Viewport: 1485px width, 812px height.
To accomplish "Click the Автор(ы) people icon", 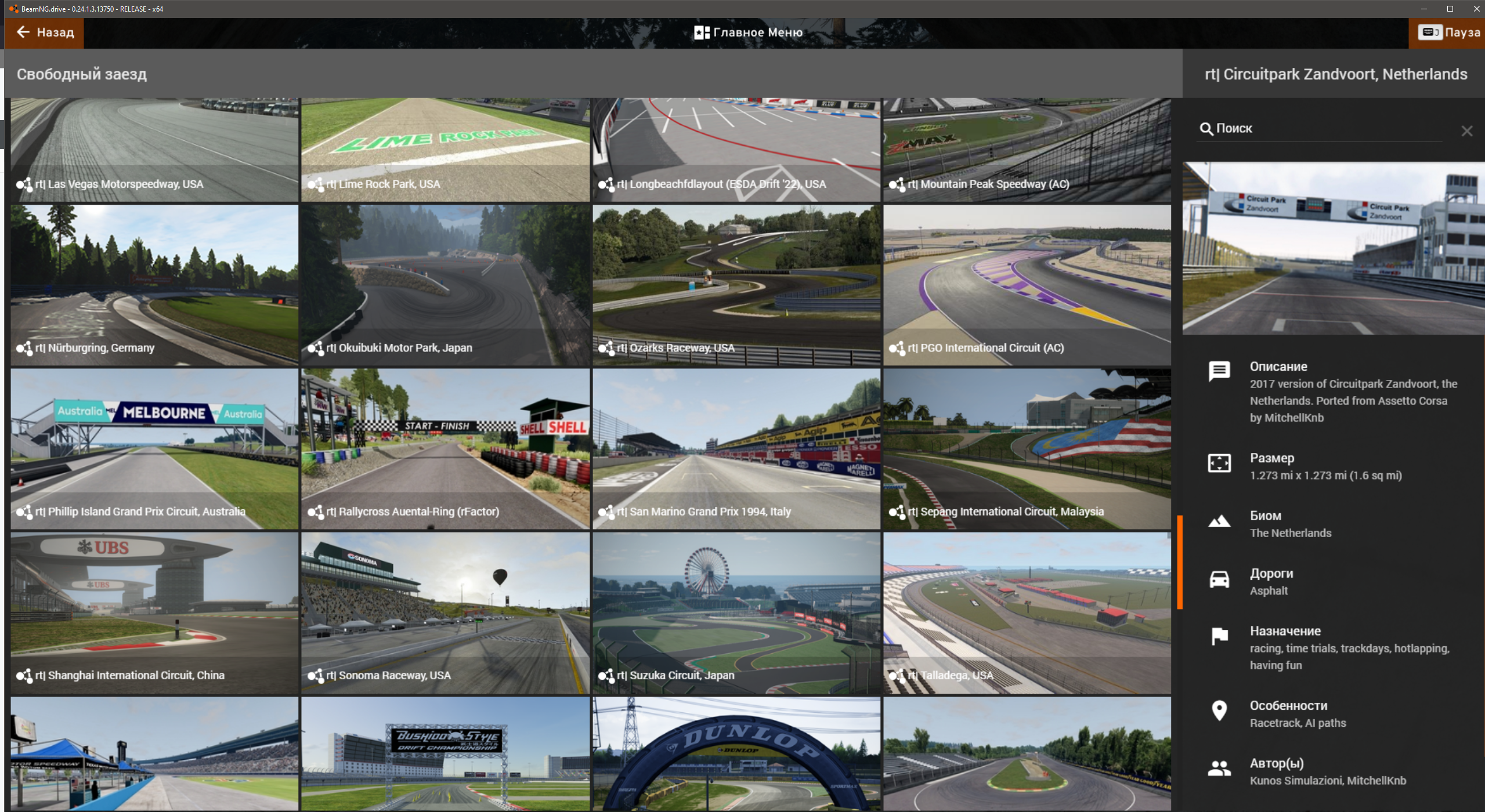I will point(1219,768).
